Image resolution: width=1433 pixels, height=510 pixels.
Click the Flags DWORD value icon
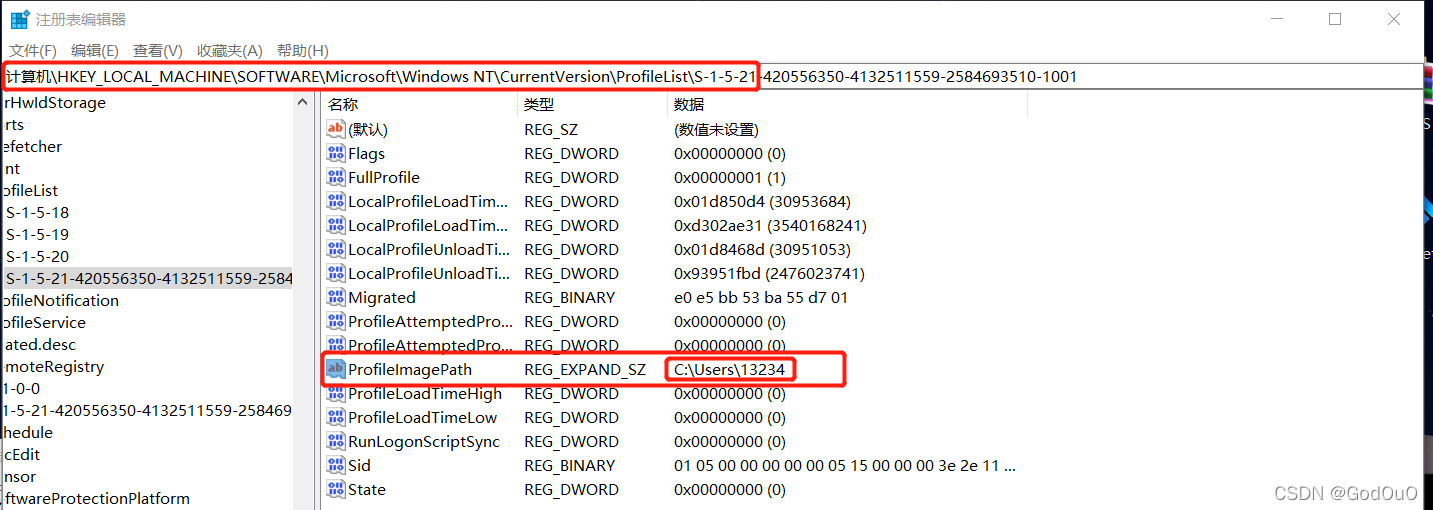pyautogui.click(x=336, y=153)
